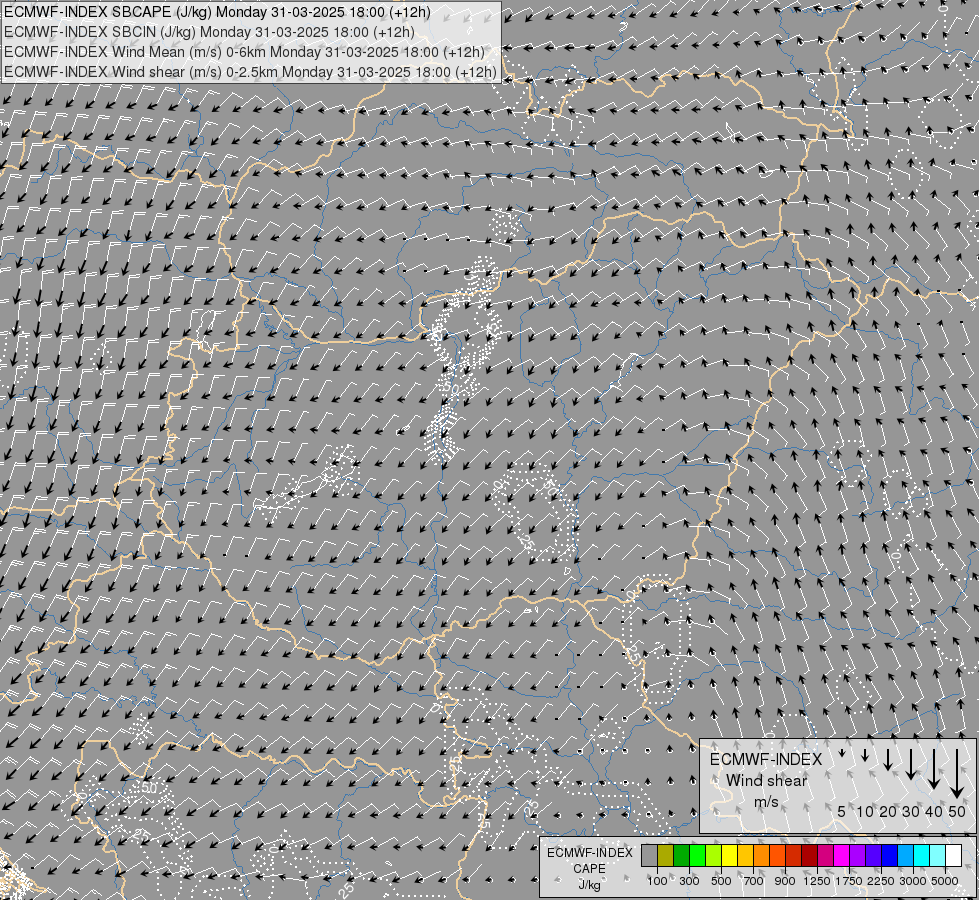Choose the pure blue swatch right of 2250
979x900 pixels.
point(890,856)
